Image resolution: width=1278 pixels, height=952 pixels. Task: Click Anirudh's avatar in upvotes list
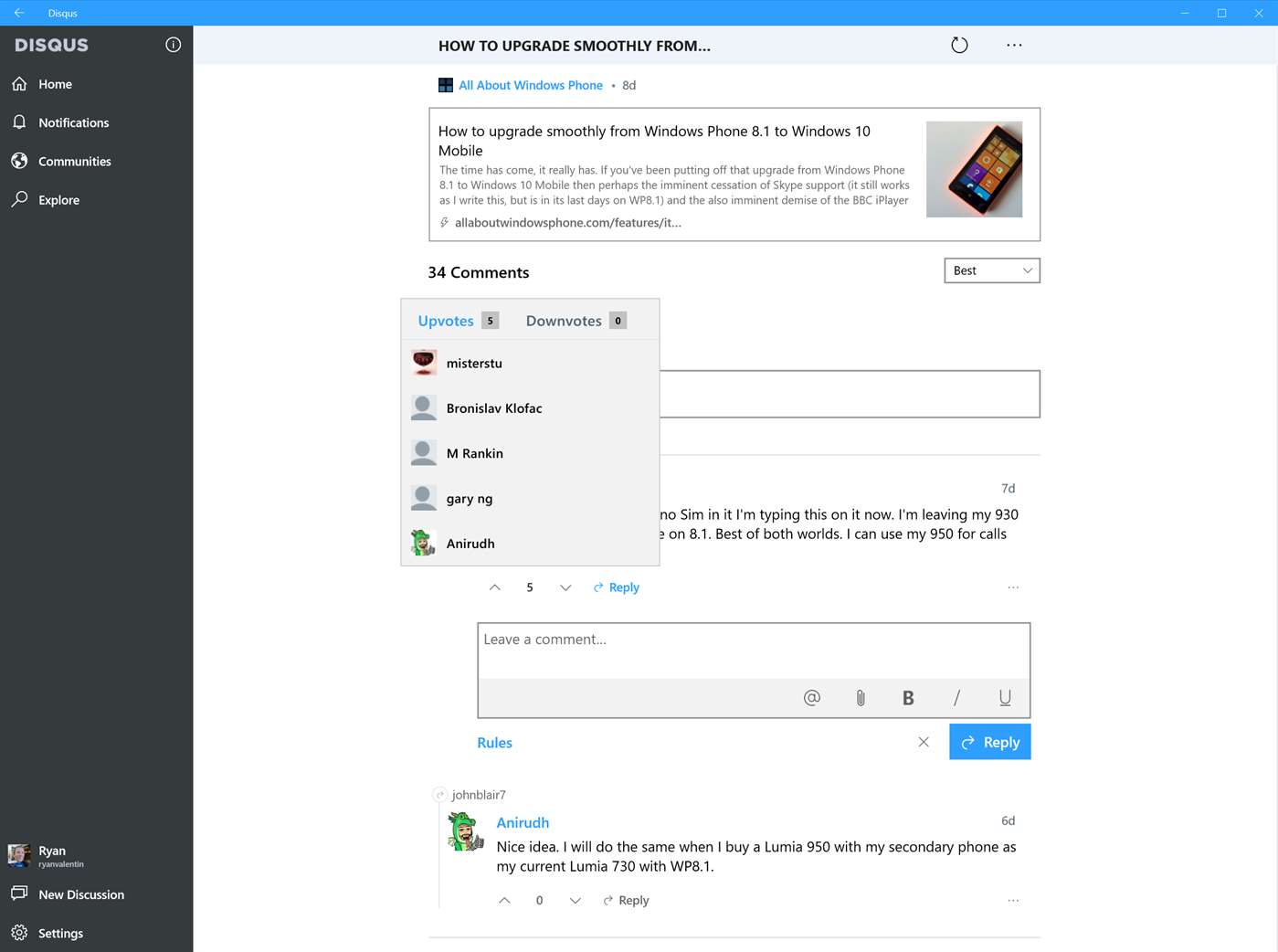[x=424, y=543]
